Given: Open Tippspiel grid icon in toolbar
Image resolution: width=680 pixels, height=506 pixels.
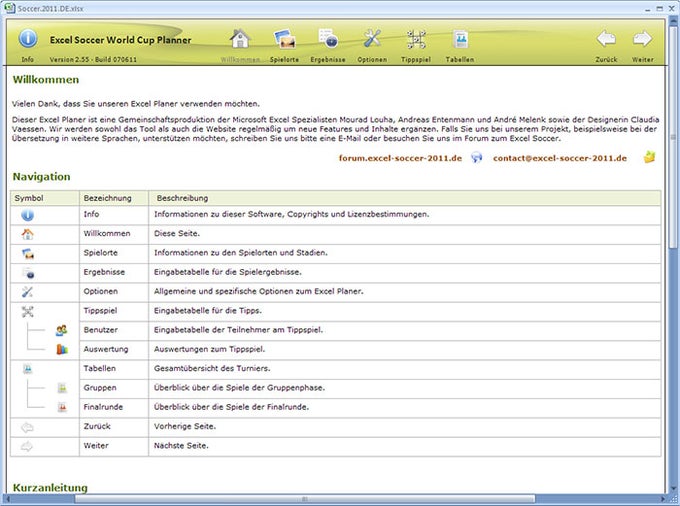Looking at the screenshot, I should point(416,39).
